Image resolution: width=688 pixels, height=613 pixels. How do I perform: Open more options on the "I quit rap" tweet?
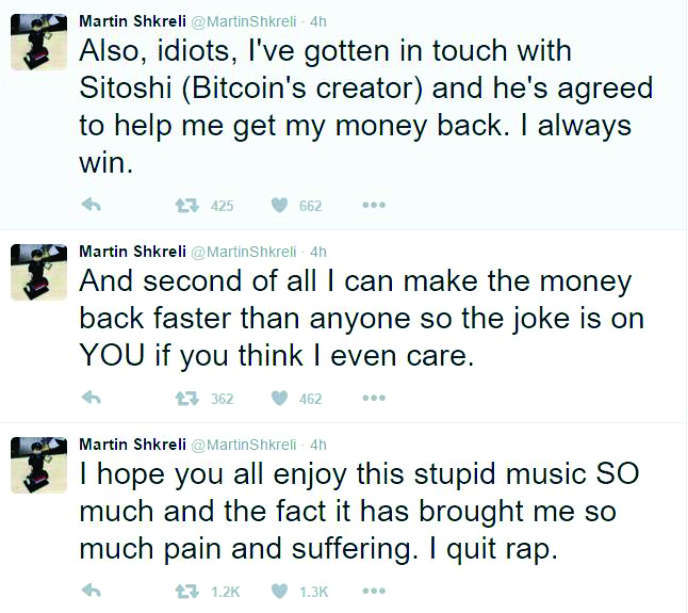point(373,591)
